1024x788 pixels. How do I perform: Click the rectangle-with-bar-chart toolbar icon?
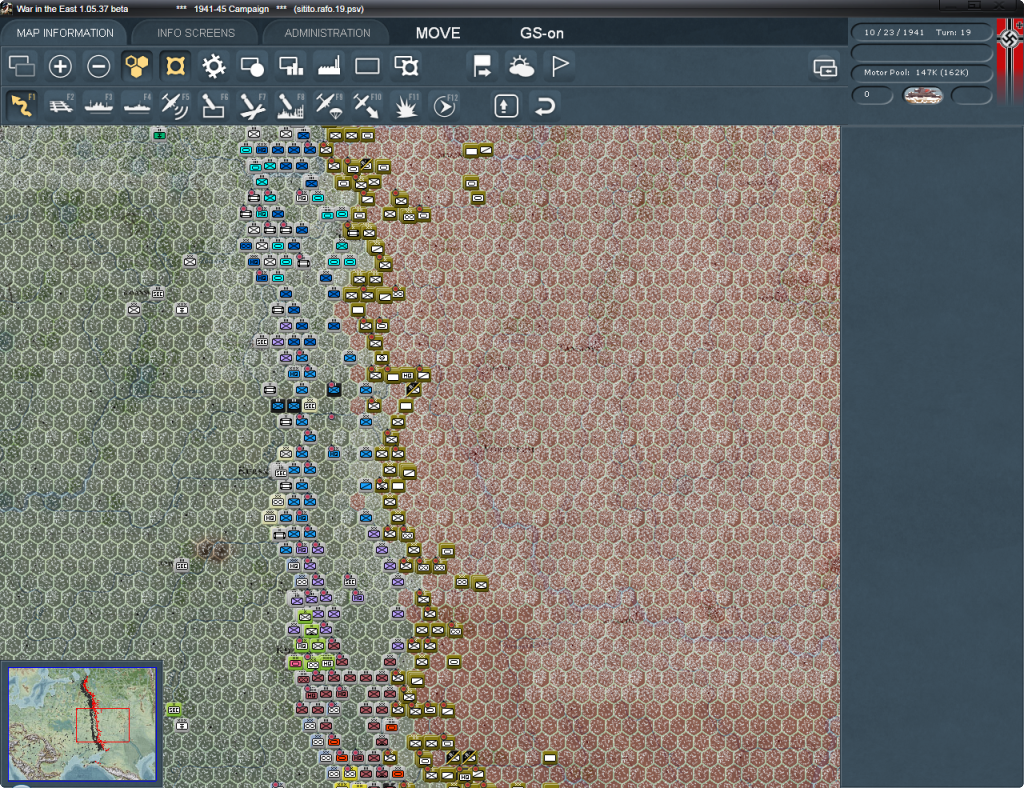click(x=291, y=66)
